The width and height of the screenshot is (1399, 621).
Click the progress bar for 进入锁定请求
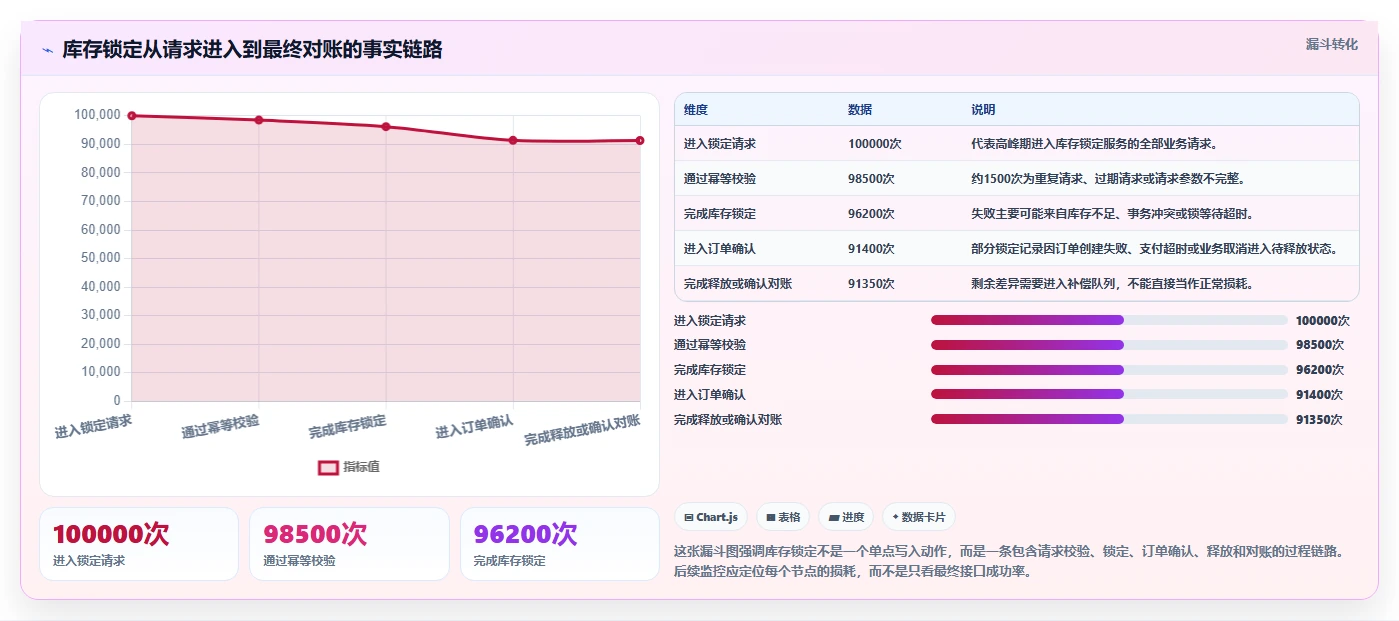(1109, 320)
